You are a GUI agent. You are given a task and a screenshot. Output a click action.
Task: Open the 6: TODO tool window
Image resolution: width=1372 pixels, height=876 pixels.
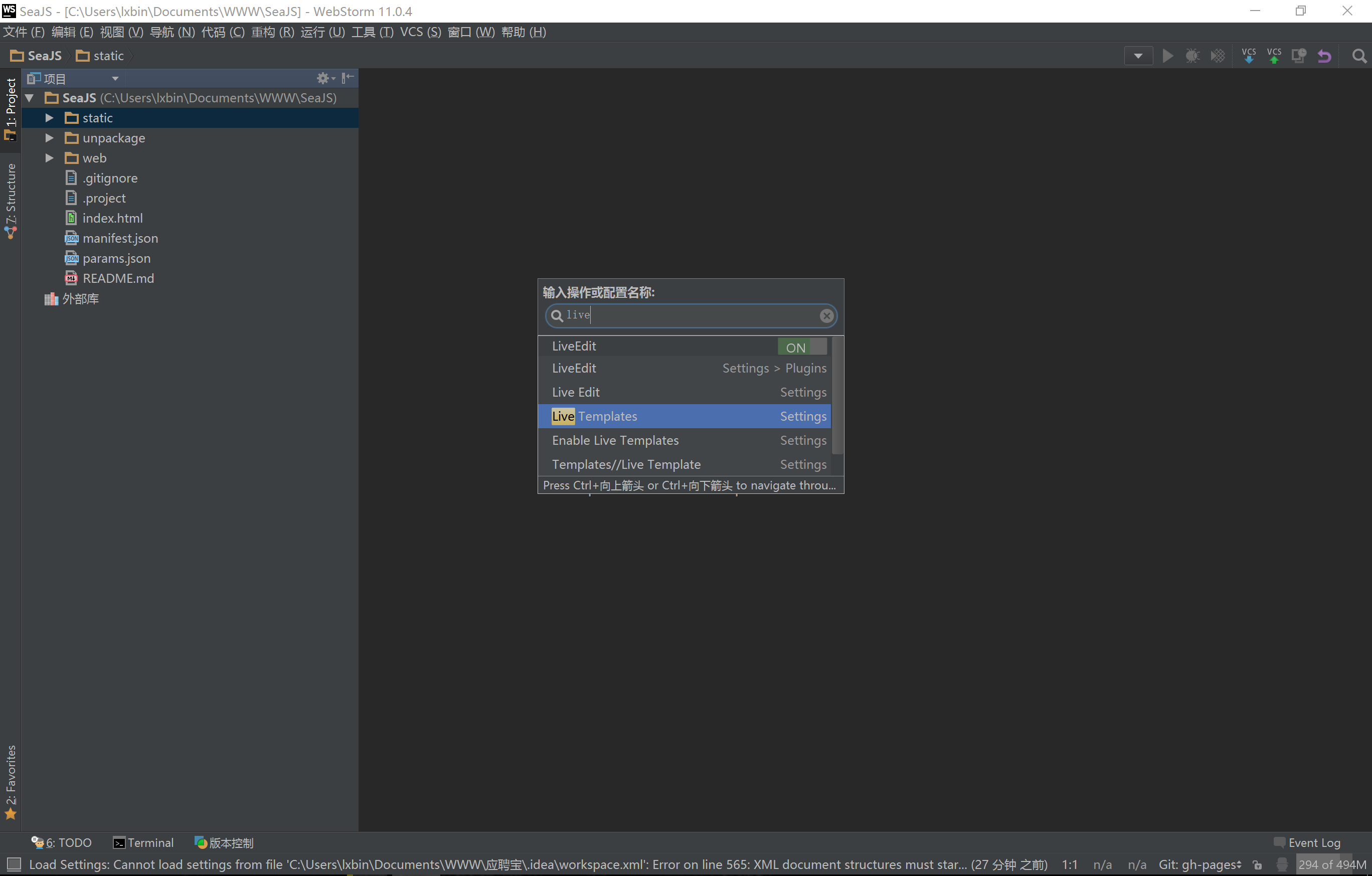pos(62,842)
